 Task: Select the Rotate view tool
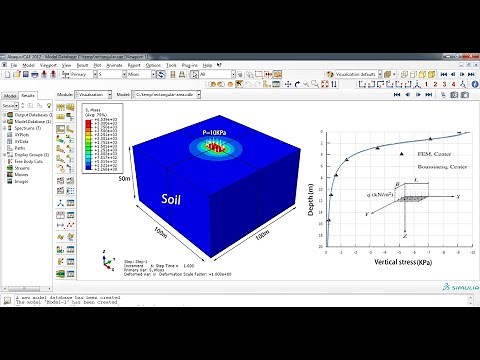click(297, 84)
